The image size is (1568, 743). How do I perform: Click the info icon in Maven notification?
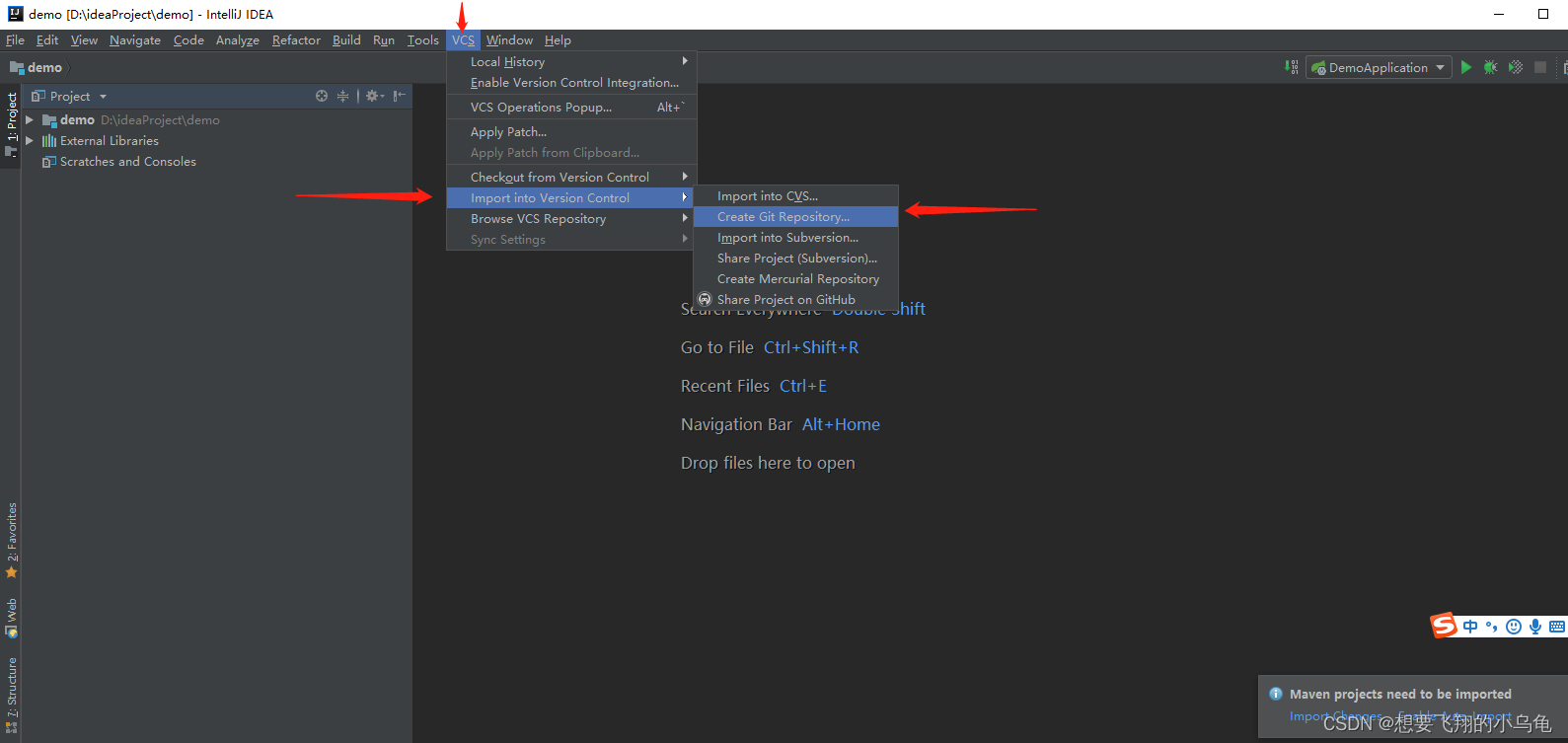click(1276, 694)
